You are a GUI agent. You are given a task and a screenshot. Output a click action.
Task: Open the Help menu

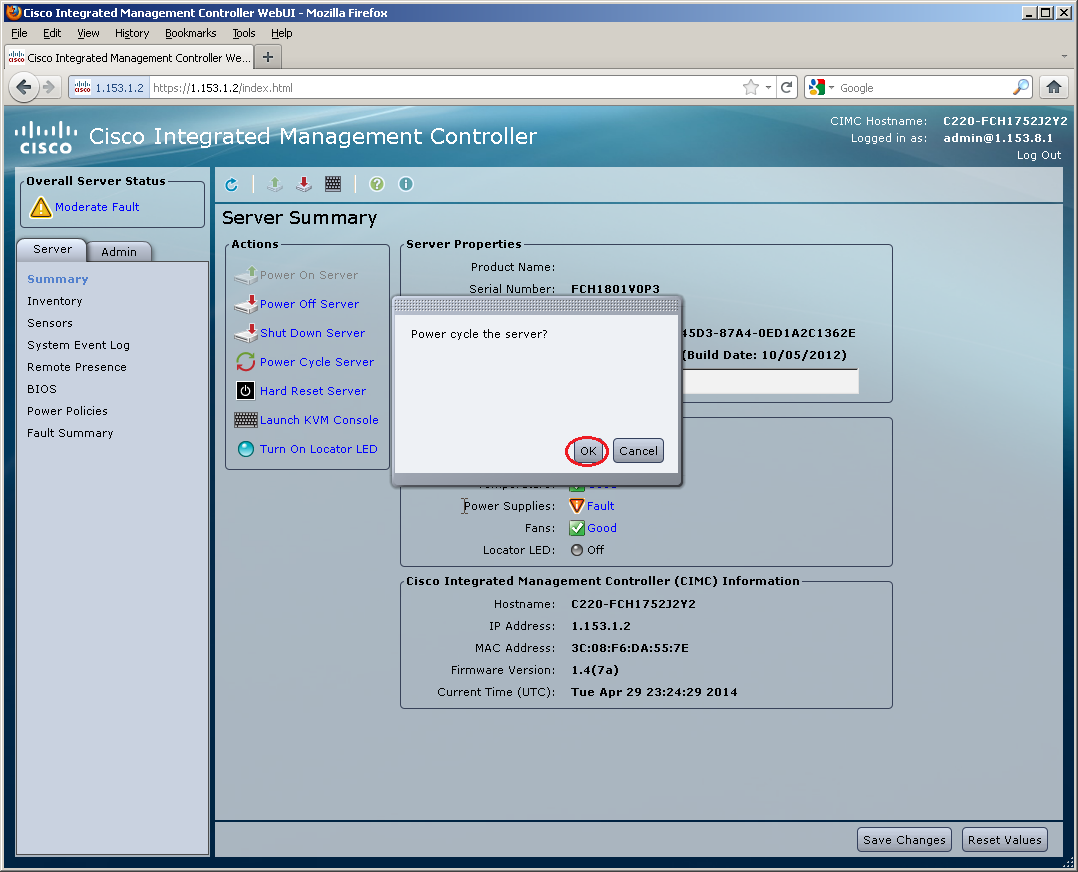(281, 33)
